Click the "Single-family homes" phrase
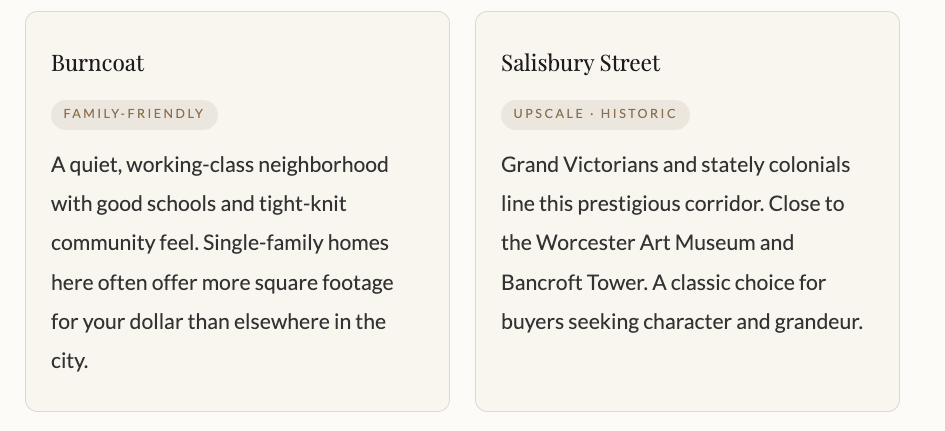Viewport: 945px width, 431px height. pyautogui.click(x=296, y=243)
